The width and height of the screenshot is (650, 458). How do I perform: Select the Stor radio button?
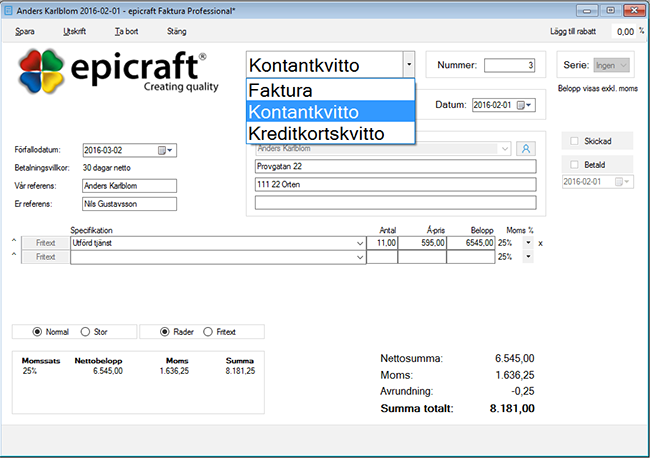pyautogui.click(x=85, y=332)
